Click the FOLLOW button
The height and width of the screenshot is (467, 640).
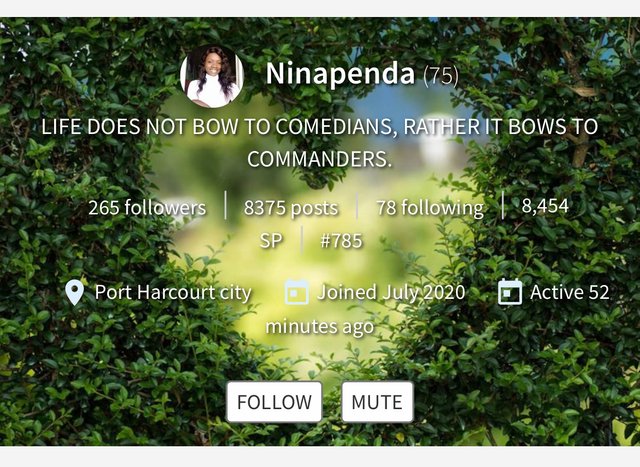(274, 402)
